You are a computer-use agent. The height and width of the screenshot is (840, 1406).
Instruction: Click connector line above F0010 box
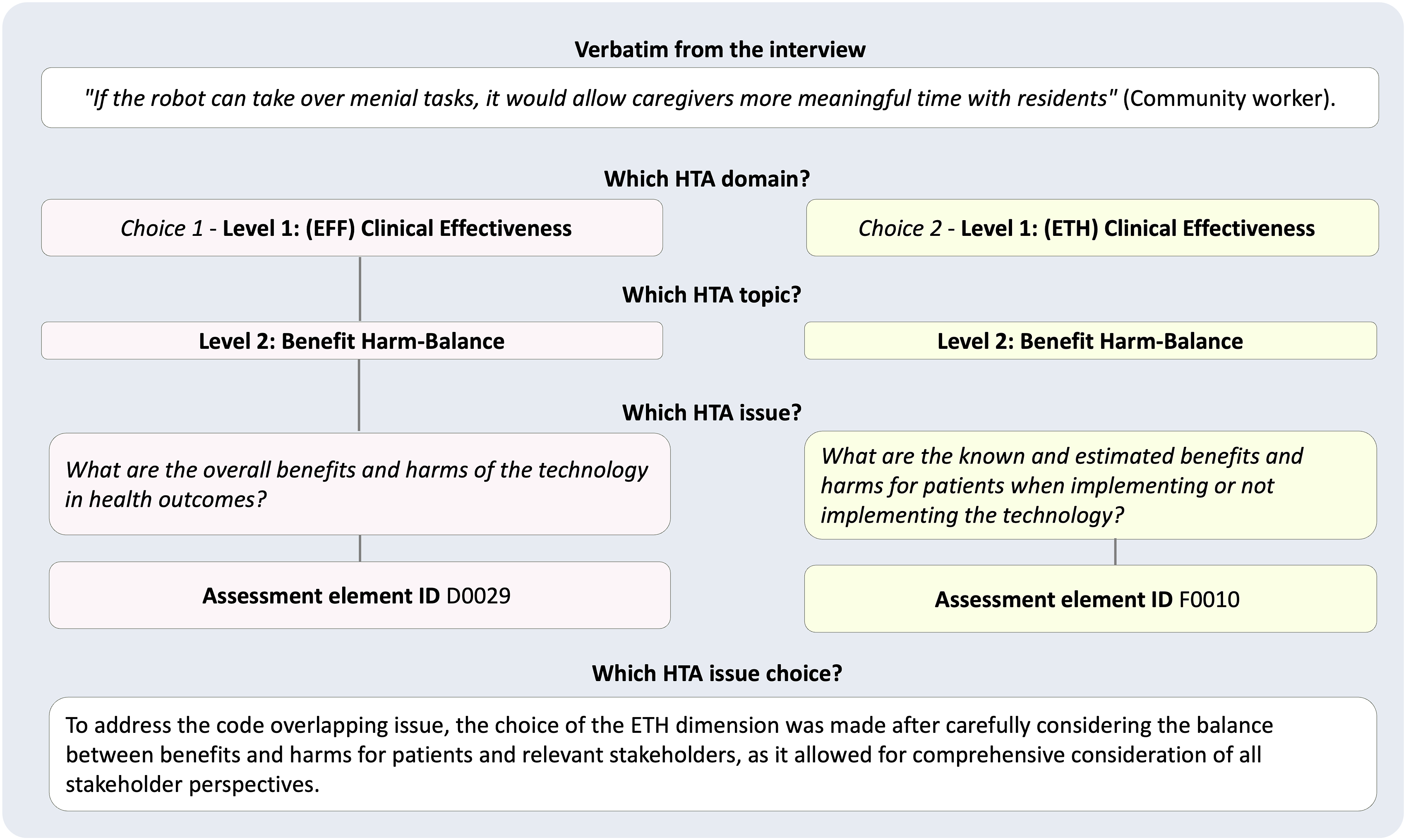pos(1115,552)
